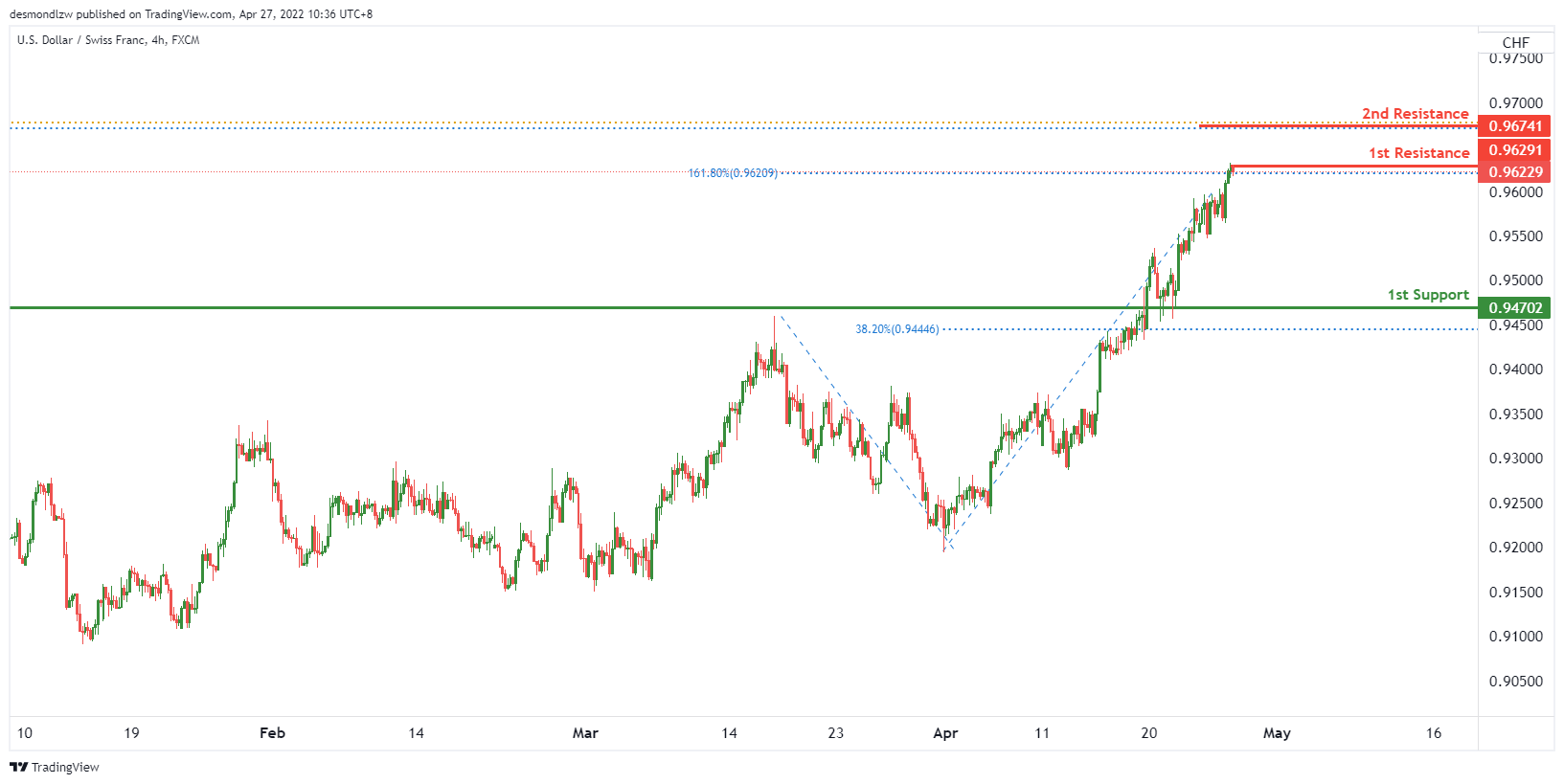Select the 0.90500 price axis value
1564x784 pixels.
point(1515,682)
